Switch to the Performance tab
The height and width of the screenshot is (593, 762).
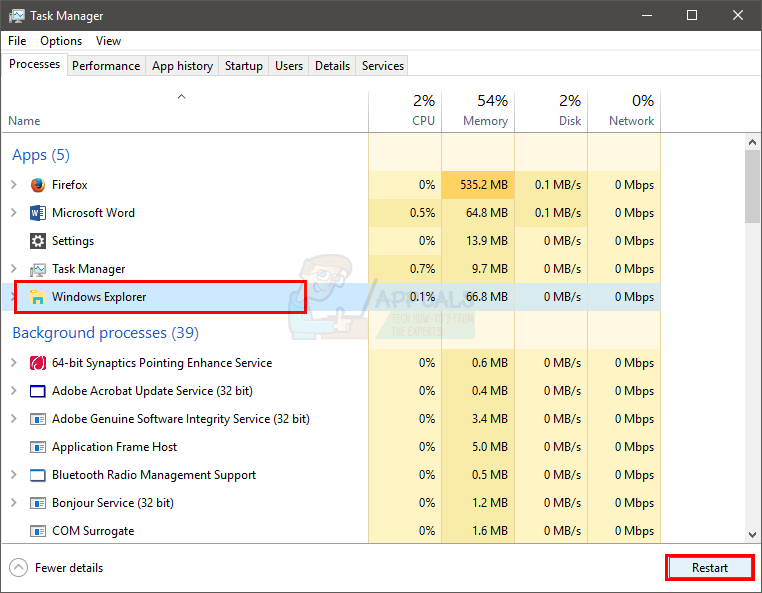point(106,66)
